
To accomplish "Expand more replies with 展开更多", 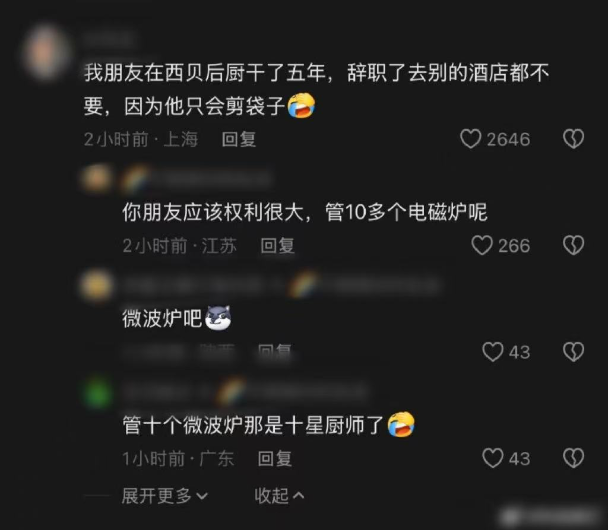I will 165,495.
